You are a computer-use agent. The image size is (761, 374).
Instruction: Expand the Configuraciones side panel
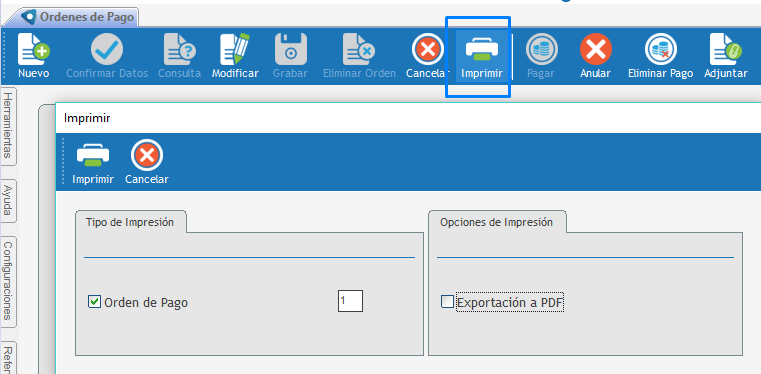[x=8, y=281]
